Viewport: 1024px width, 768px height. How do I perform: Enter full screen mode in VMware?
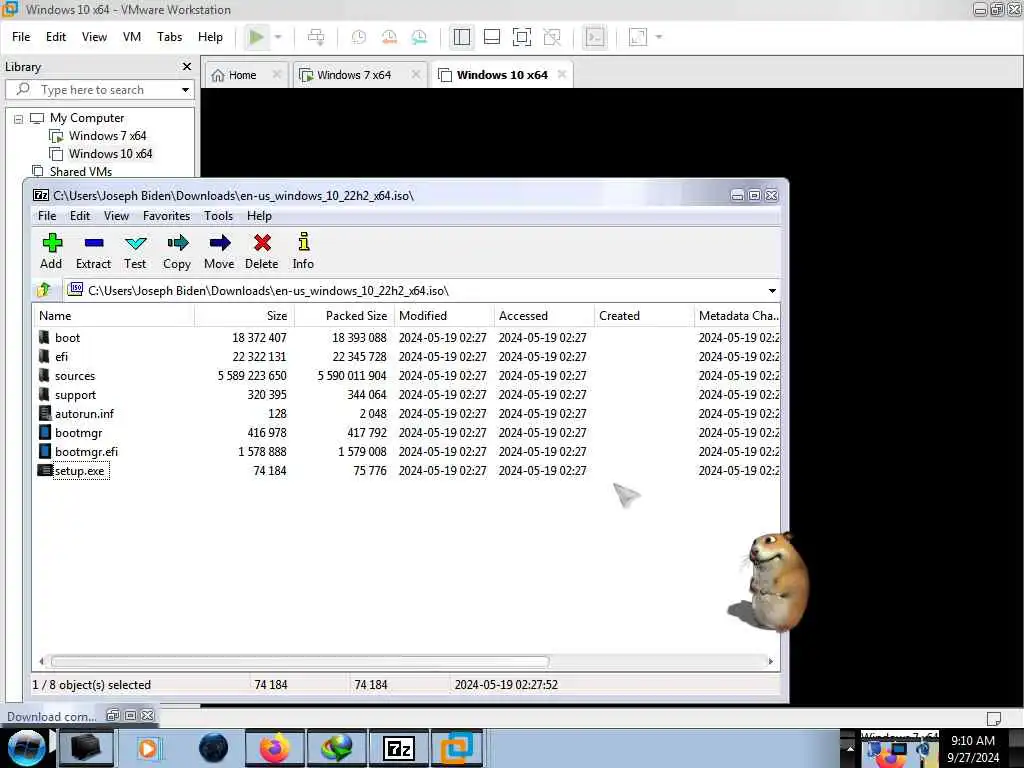point(522,37)
